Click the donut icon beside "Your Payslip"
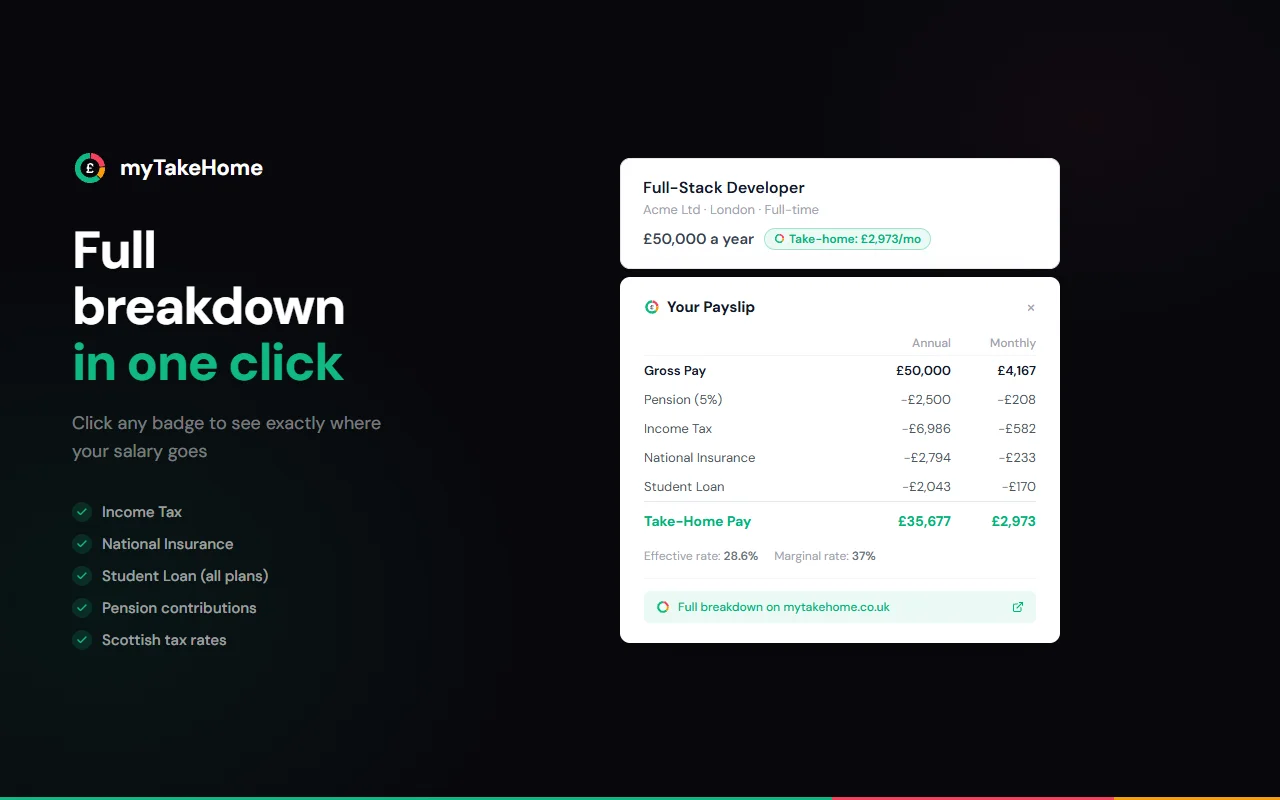 (654, 307)
